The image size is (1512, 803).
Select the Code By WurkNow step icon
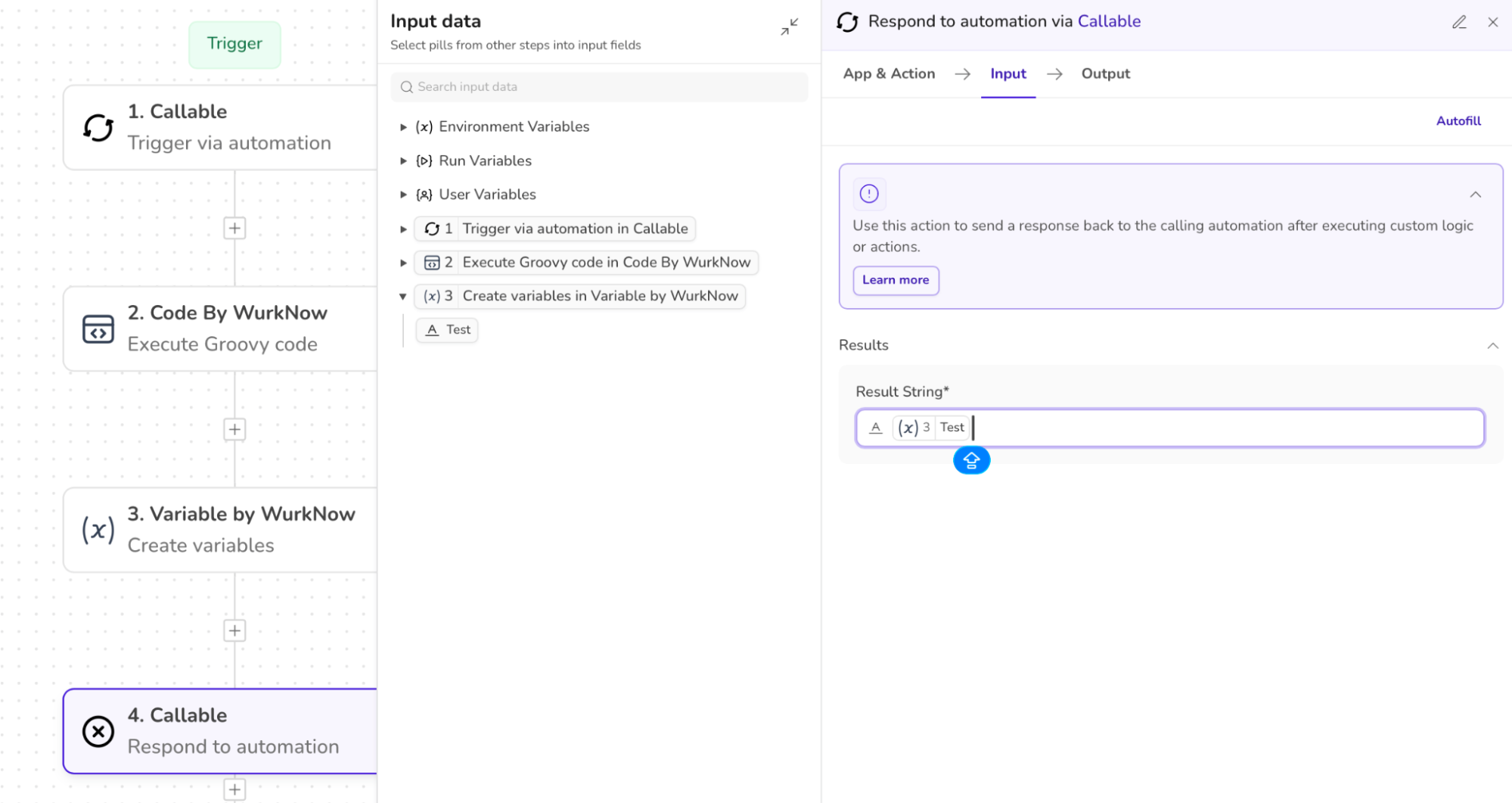point(98,328)
